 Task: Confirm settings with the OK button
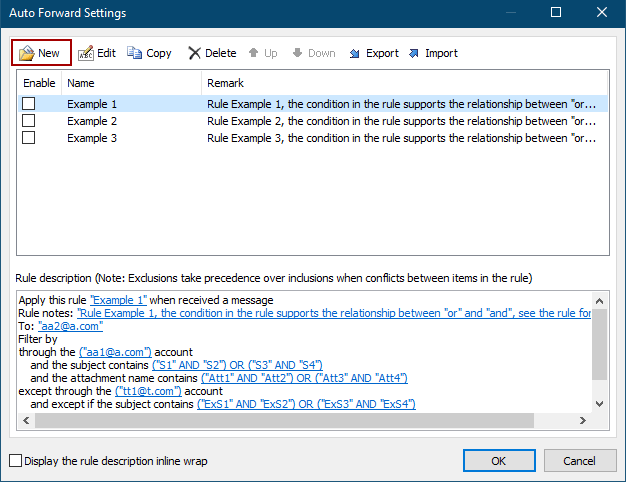[499, 460]
